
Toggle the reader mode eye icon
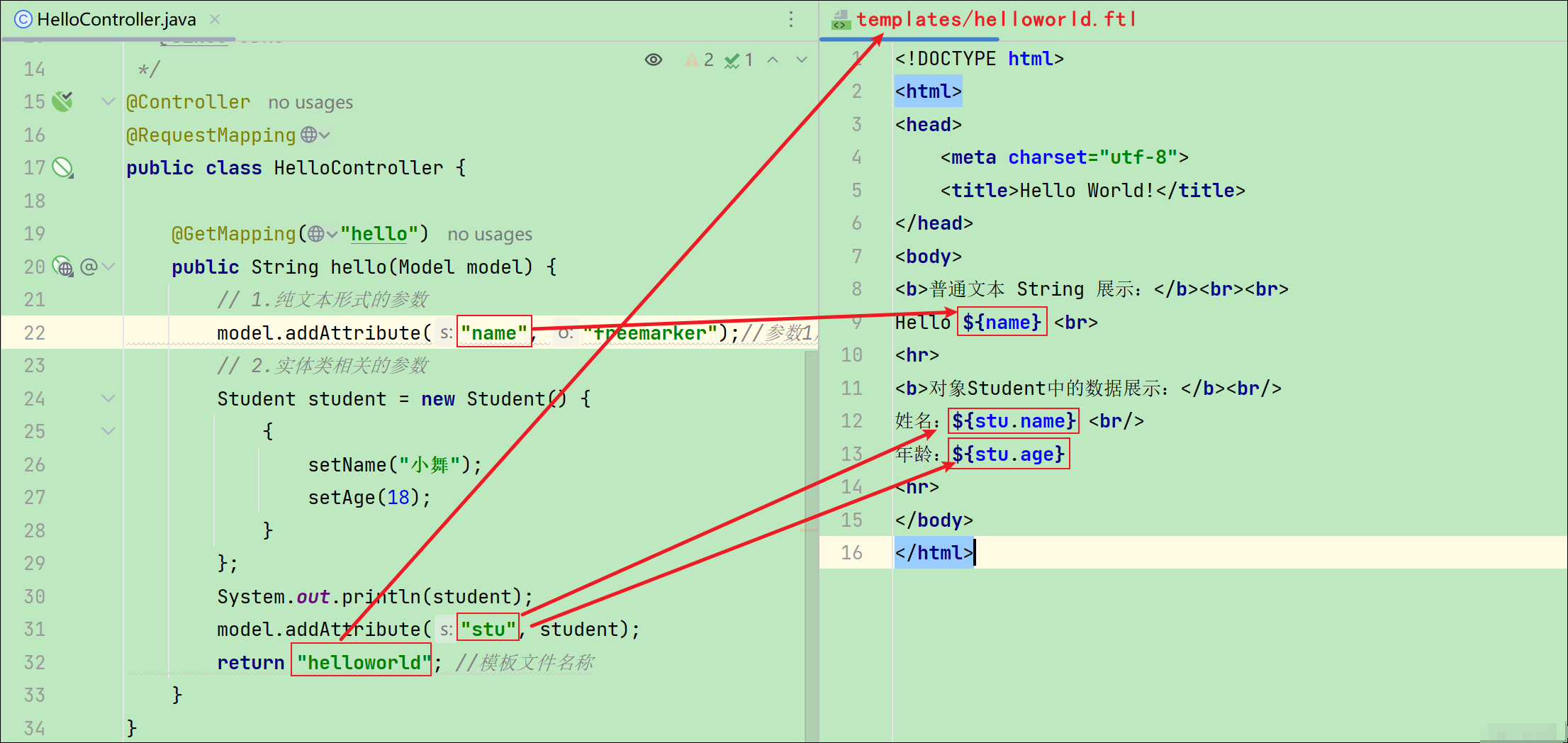pyautogui.click(x=654, y=60)
